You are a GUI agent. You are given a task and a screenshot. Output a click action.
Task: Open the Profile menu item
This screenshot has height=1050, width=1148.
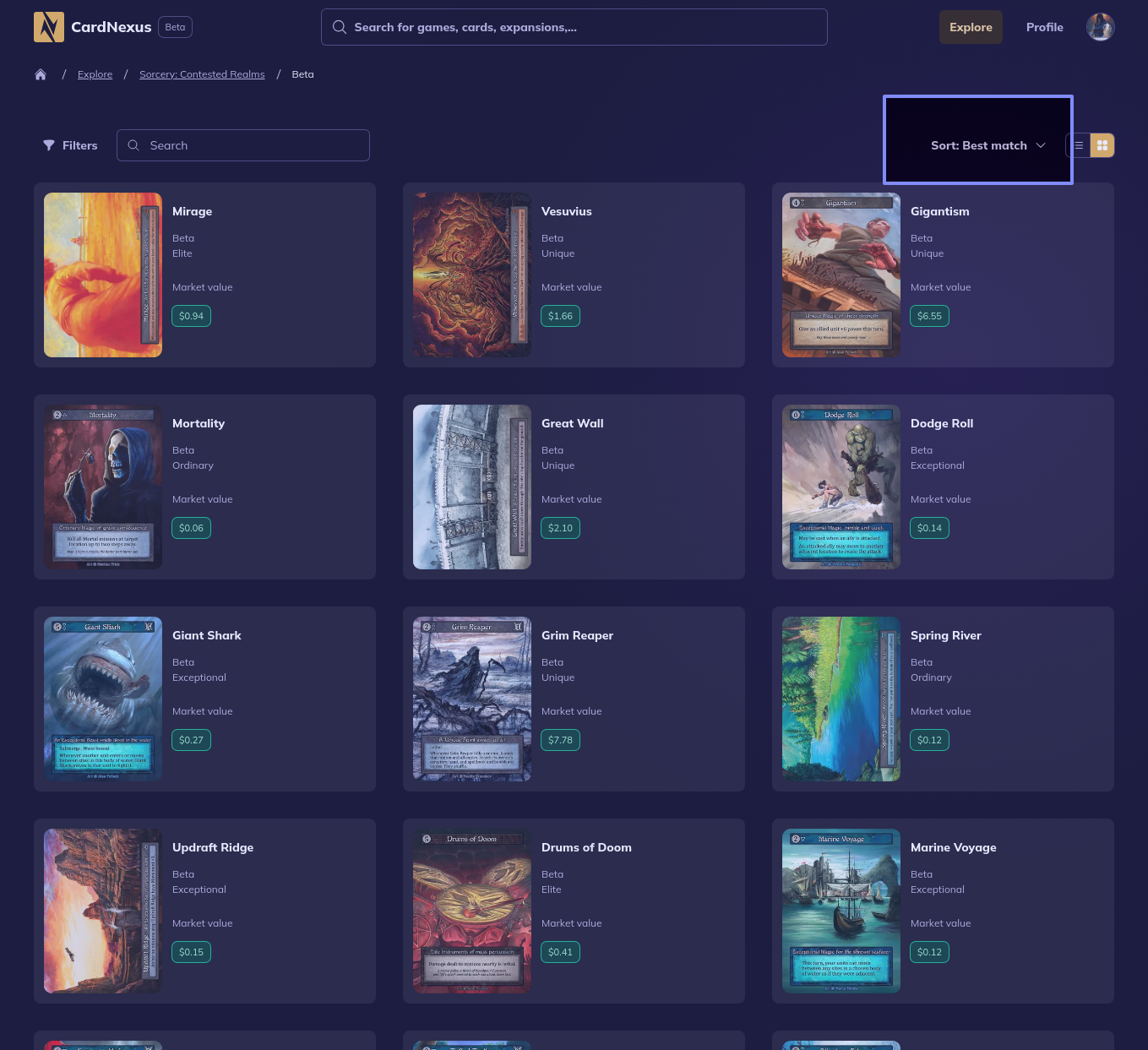(x=1044, y=27)
